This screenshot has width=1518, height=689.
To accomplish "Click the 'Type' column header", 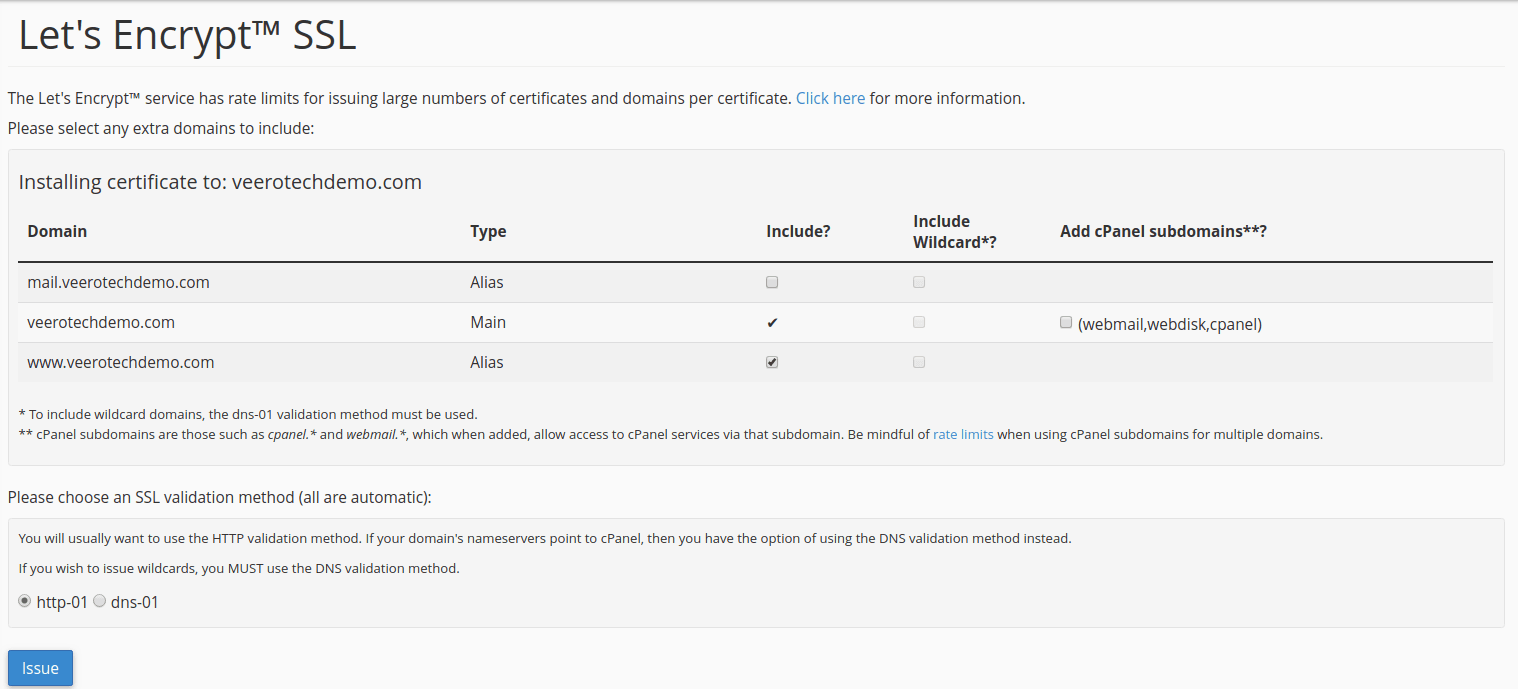I will pyautogui.click(x=488, y=231).
